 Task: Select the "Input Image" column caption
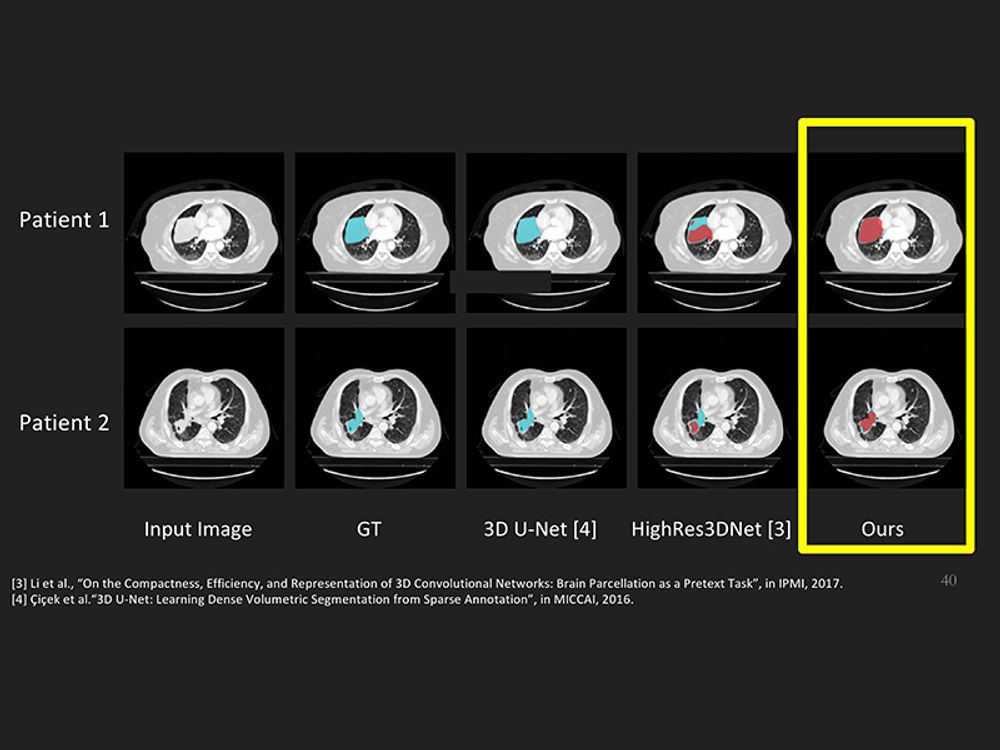point(198,529)
